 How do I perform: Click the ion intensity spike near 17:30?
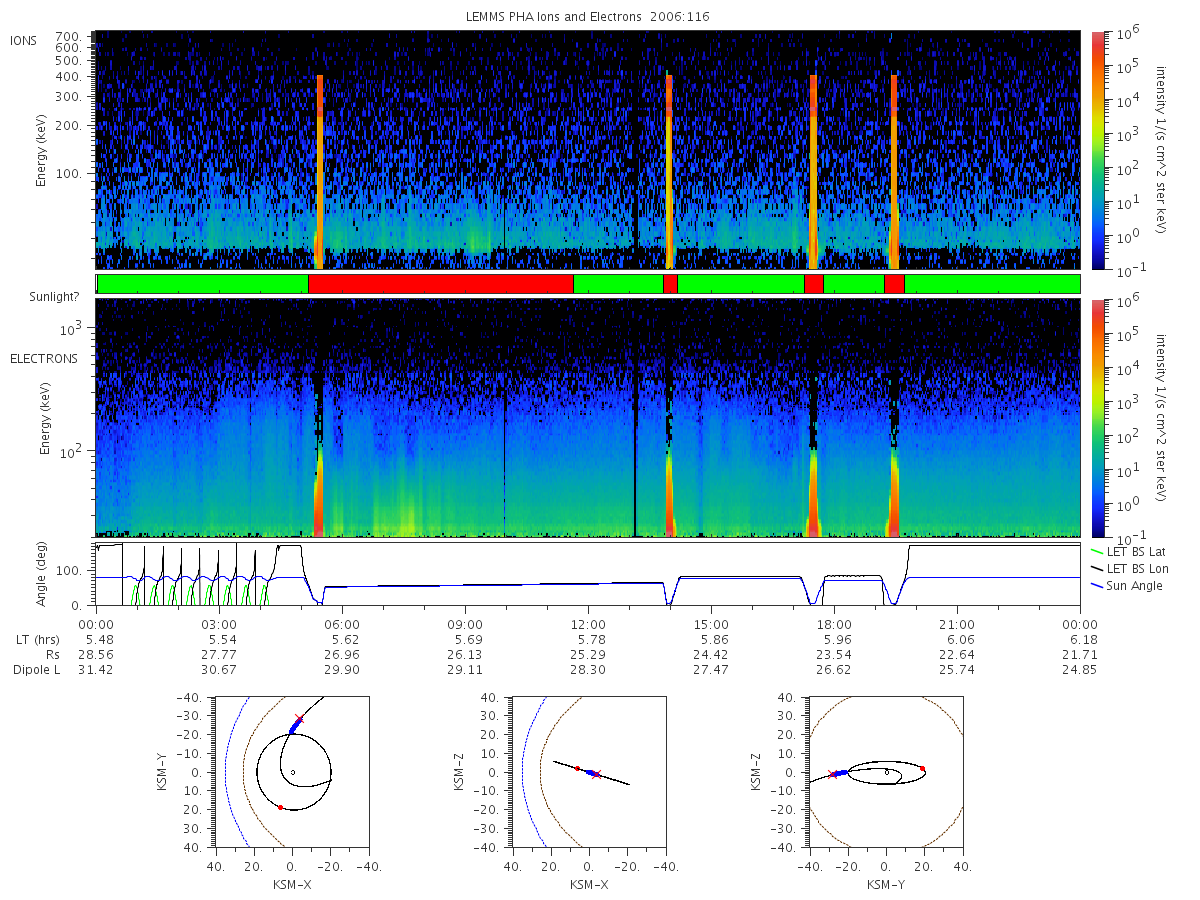tap(814, 172)
